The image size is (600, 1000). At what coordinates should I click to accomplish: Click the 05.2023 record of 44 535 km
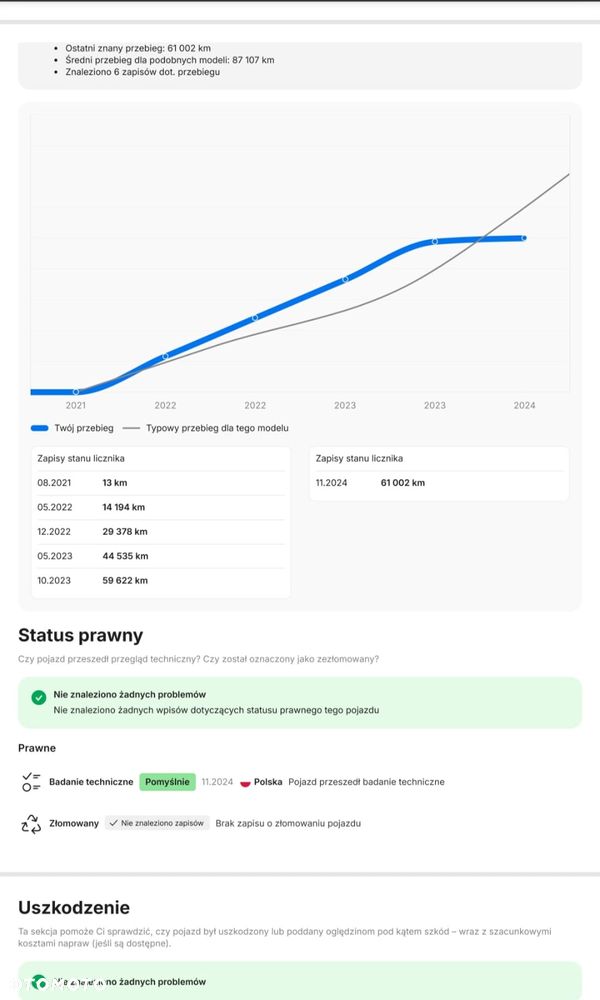(x=160, y=556)
